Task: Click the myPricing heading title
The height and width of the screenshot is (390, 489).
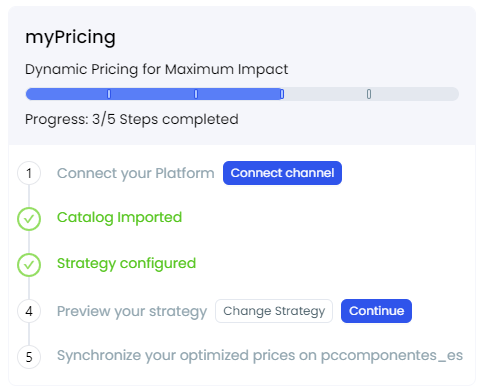Action: 70,37
